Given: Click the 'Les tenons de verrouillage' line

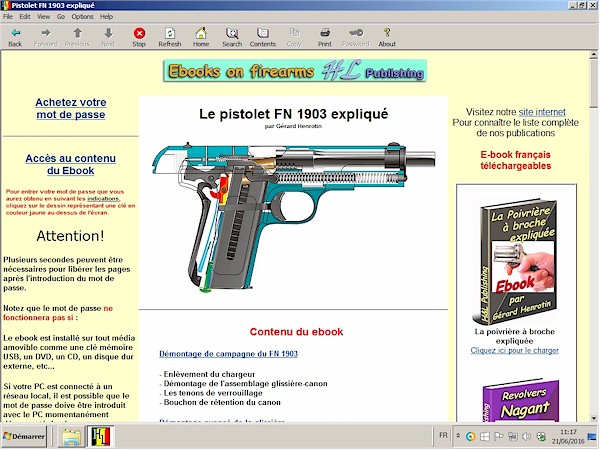Looking at the screenshot, I should coord(211,393).
